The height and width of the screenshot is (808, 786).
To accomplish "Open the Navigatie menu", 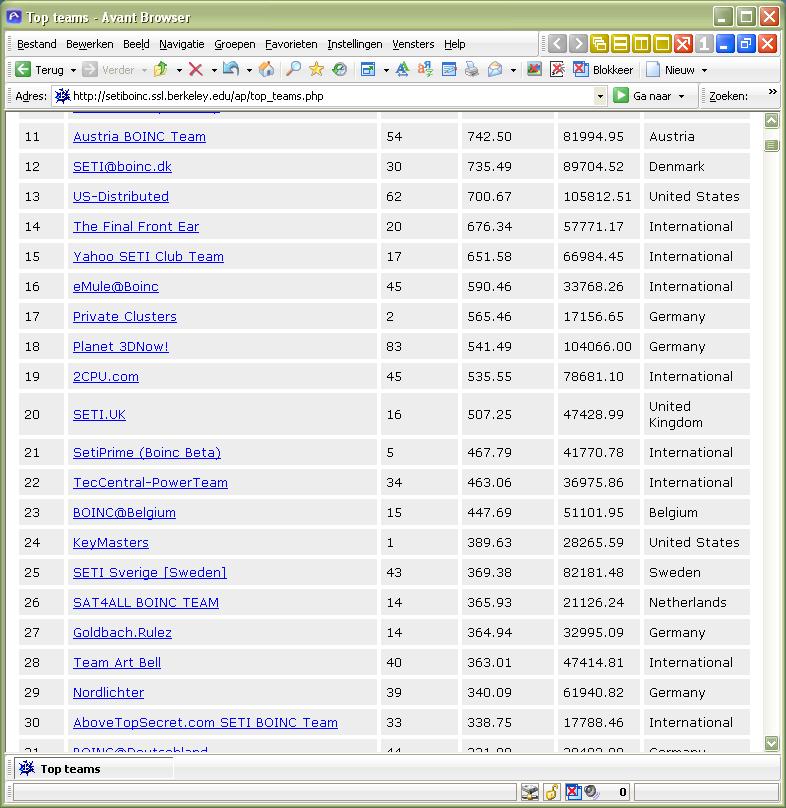I will tap(181, 44).
